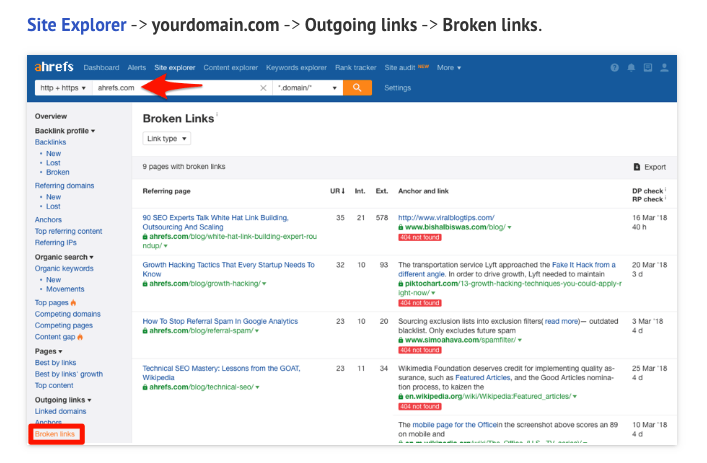
Task: Click 'Featured Articles' anchor link
Action: (x=483, y=378)
